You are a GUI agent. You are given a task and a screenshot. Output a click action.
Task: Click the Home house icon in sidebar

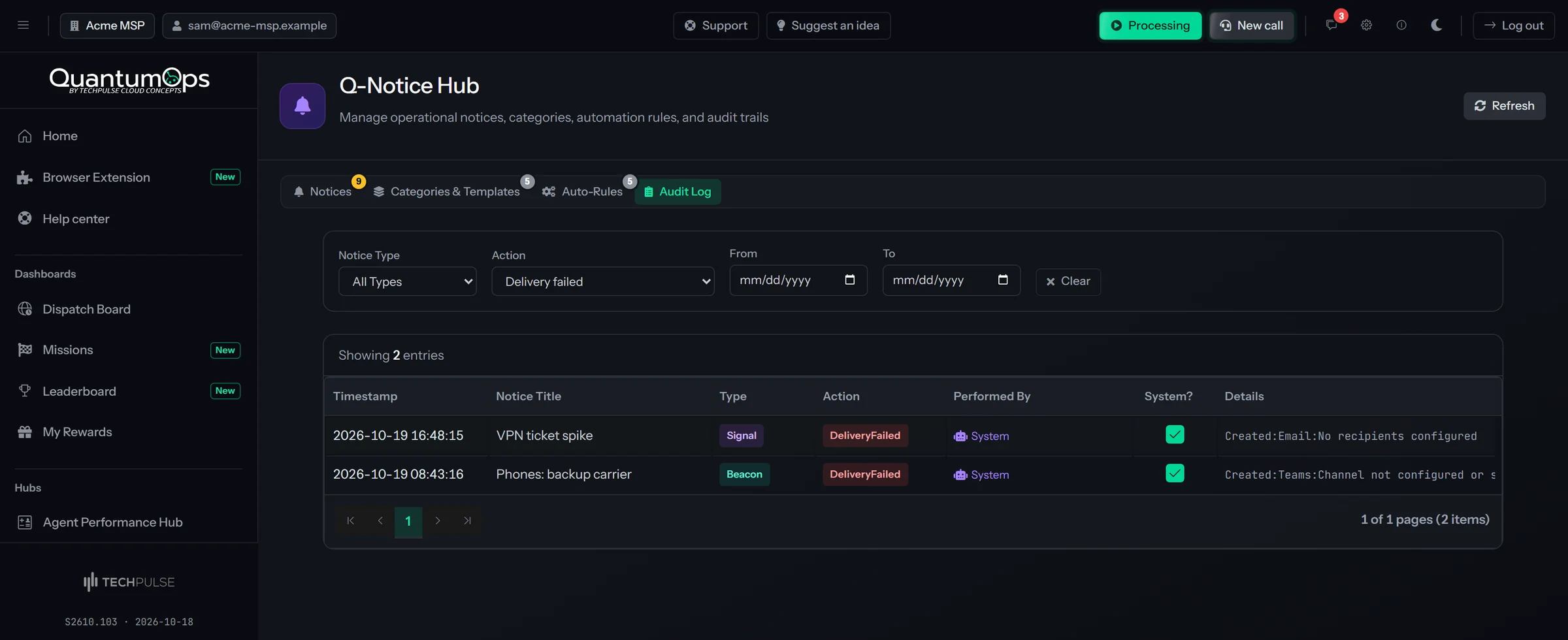tap(25, 136)
